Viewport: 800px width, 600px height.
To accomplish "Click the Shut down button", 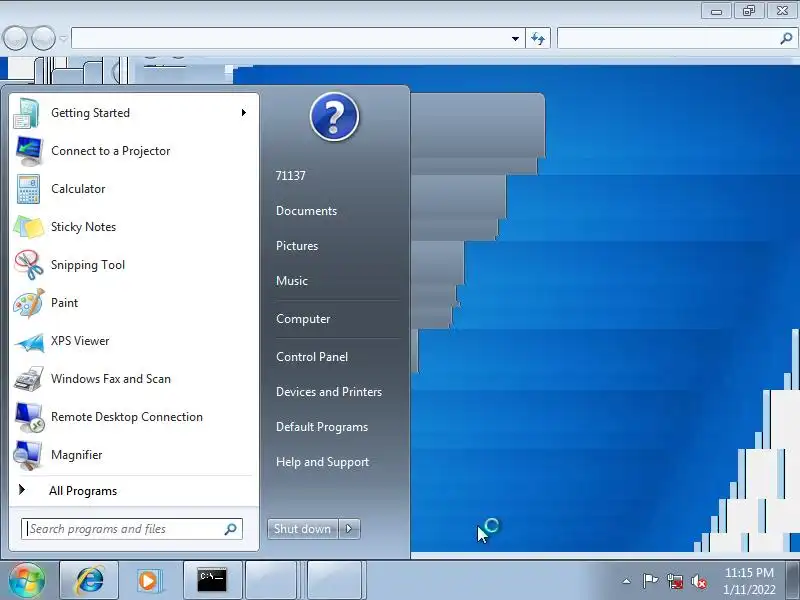I will point(303,529).
